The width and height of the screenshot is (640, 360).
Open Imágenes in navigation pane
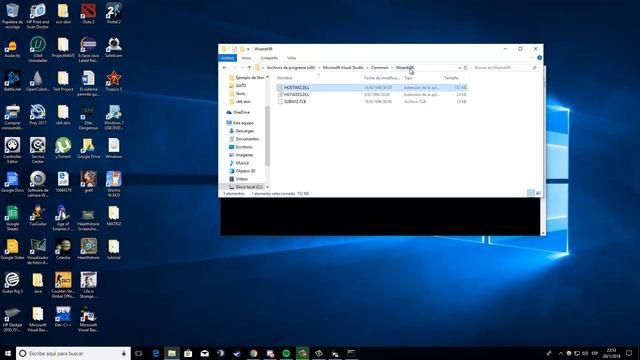[241, 155]
